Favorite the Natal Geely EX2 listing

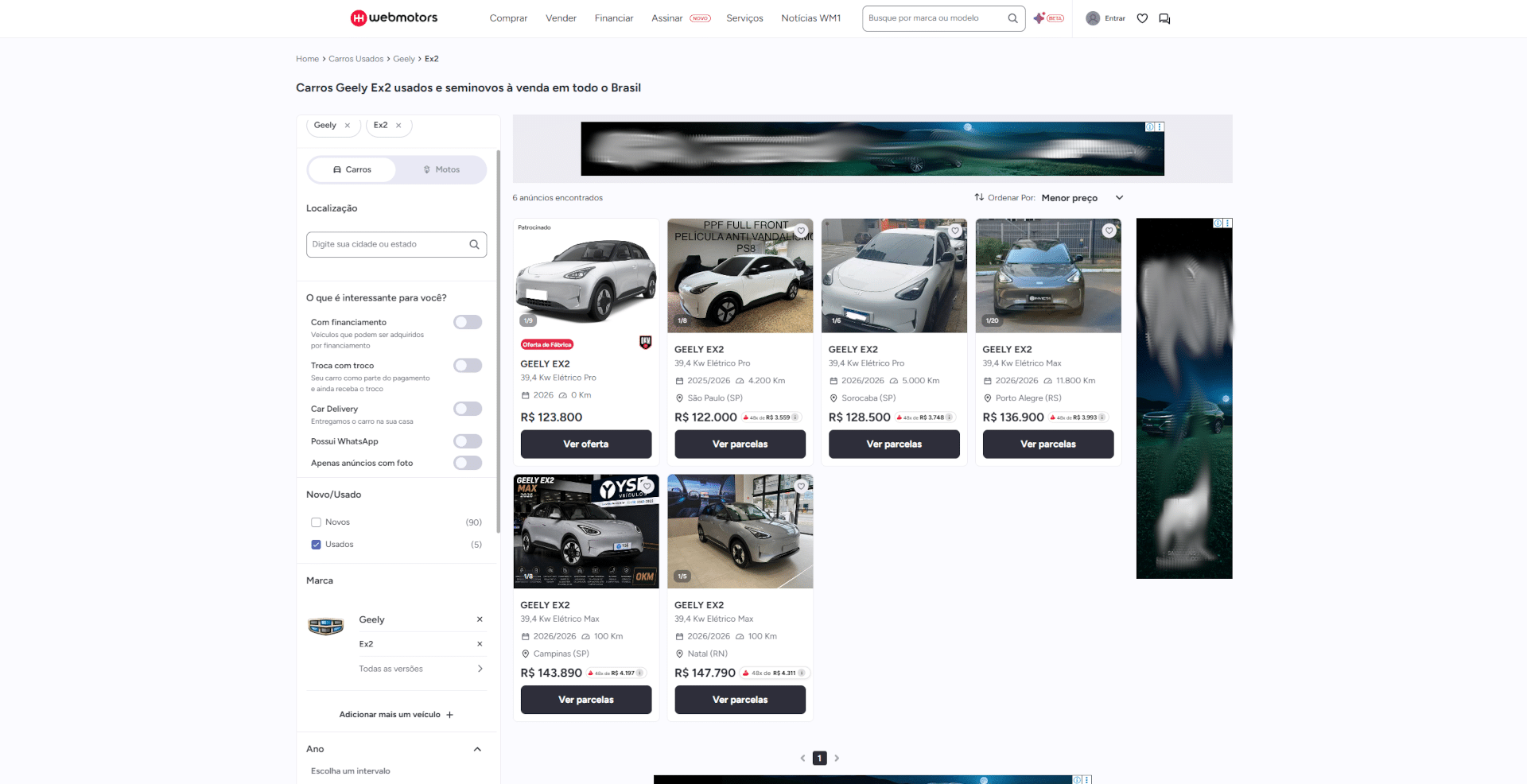tap(802, 486)
